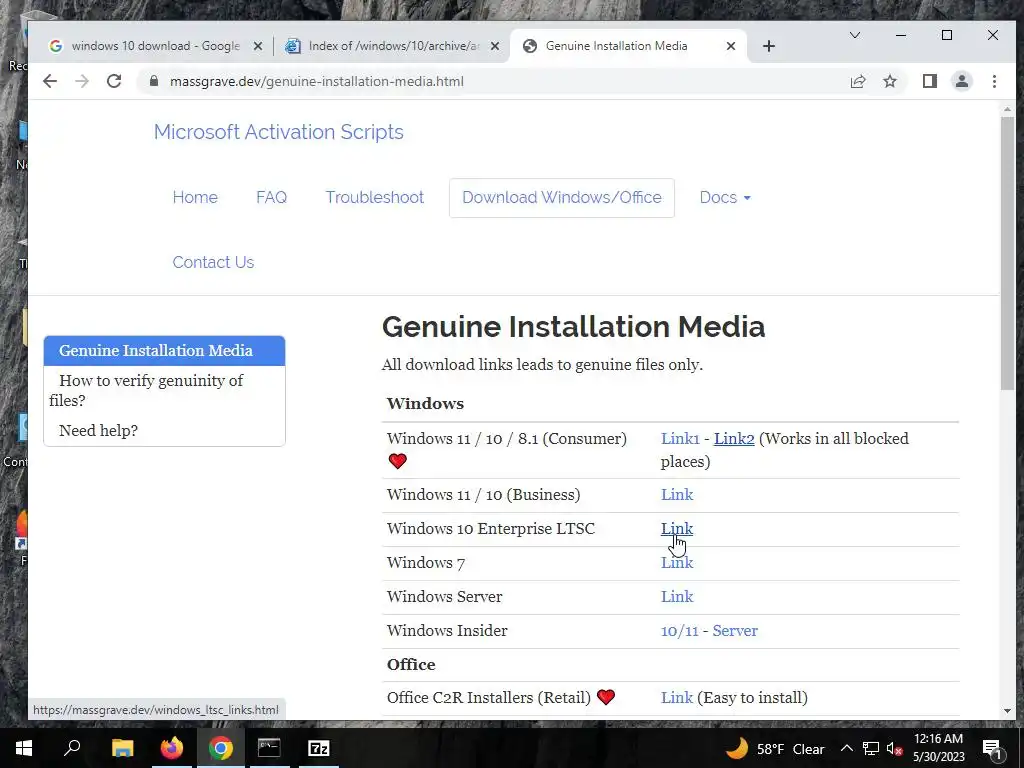This screenshot has height=768, width=1024.
Task: Select Genuine Installation Media sidebar entry
Action: pos(165,351)
